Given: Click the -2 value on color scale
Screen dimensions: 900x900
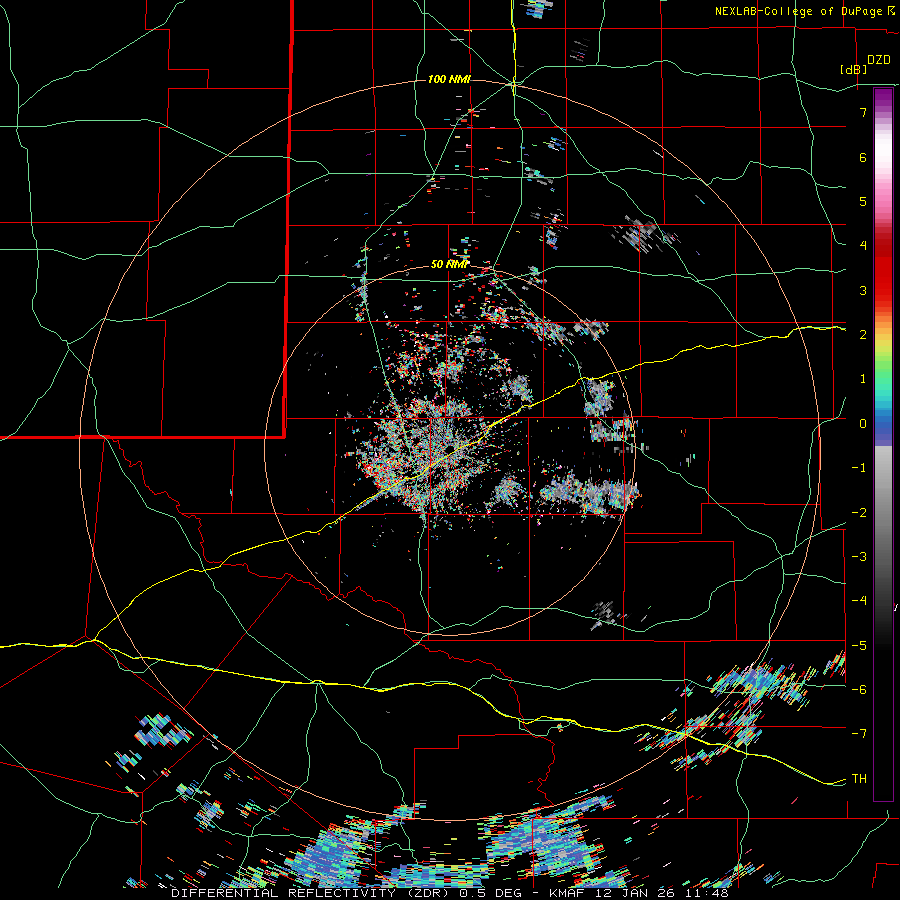Looking at the screenshot, I should (x=859, y=513).
